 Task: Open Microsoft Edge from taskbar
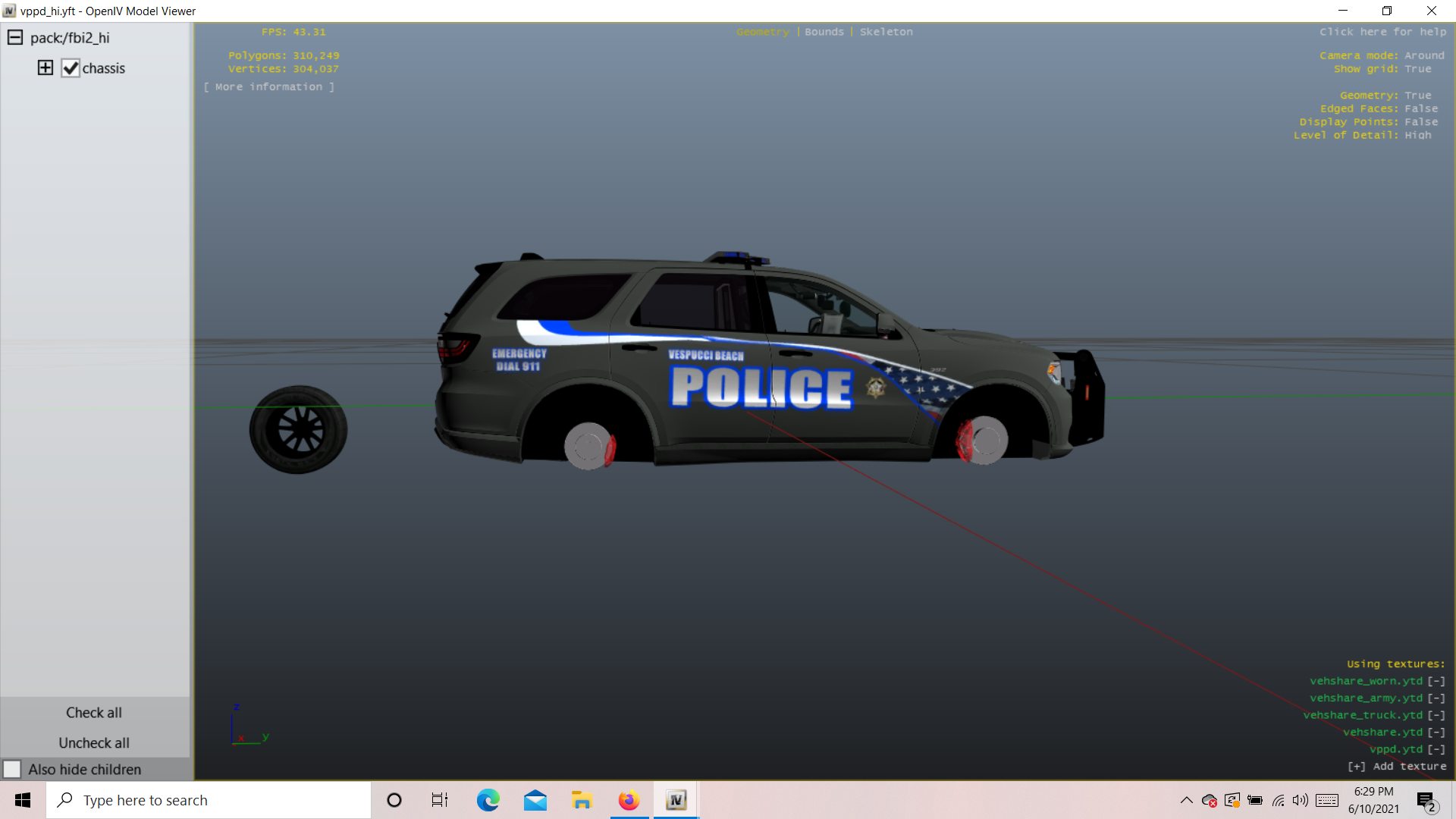pyautogui.click(x=488, y=800)
